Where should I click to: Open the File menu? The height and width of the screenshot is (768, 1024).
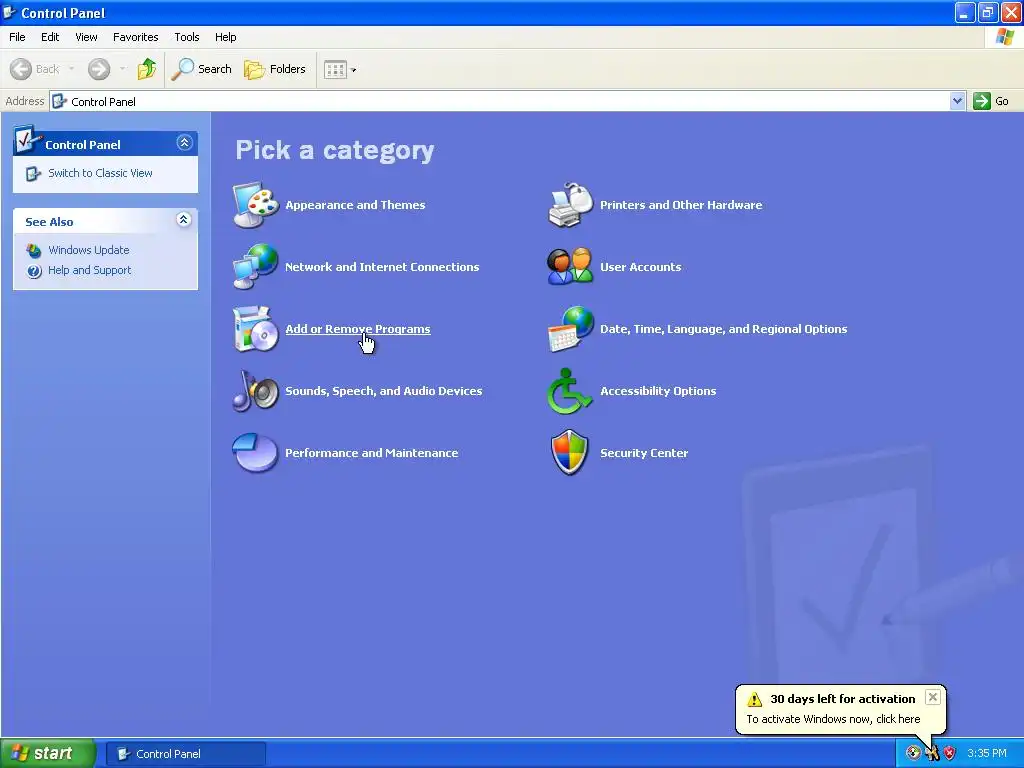17,37
